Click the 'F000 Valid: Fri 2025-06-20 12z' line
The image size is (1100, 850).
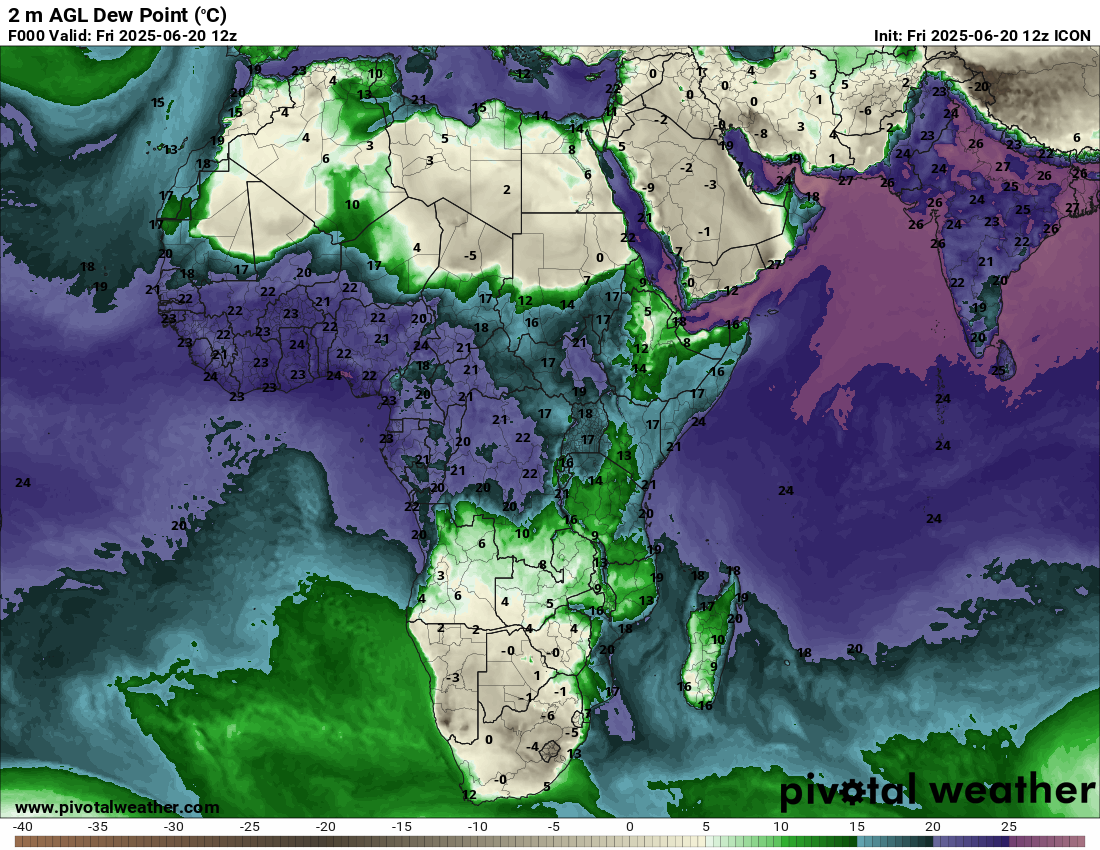(122, 36)
